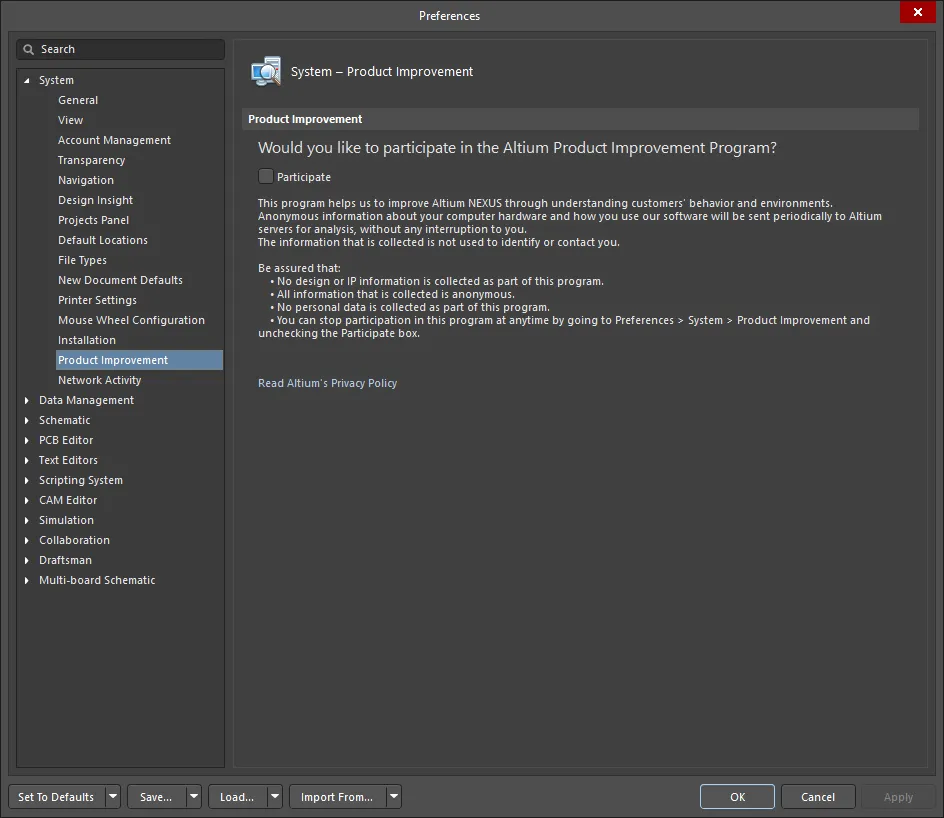Select View in the System tree

[70, 120]
